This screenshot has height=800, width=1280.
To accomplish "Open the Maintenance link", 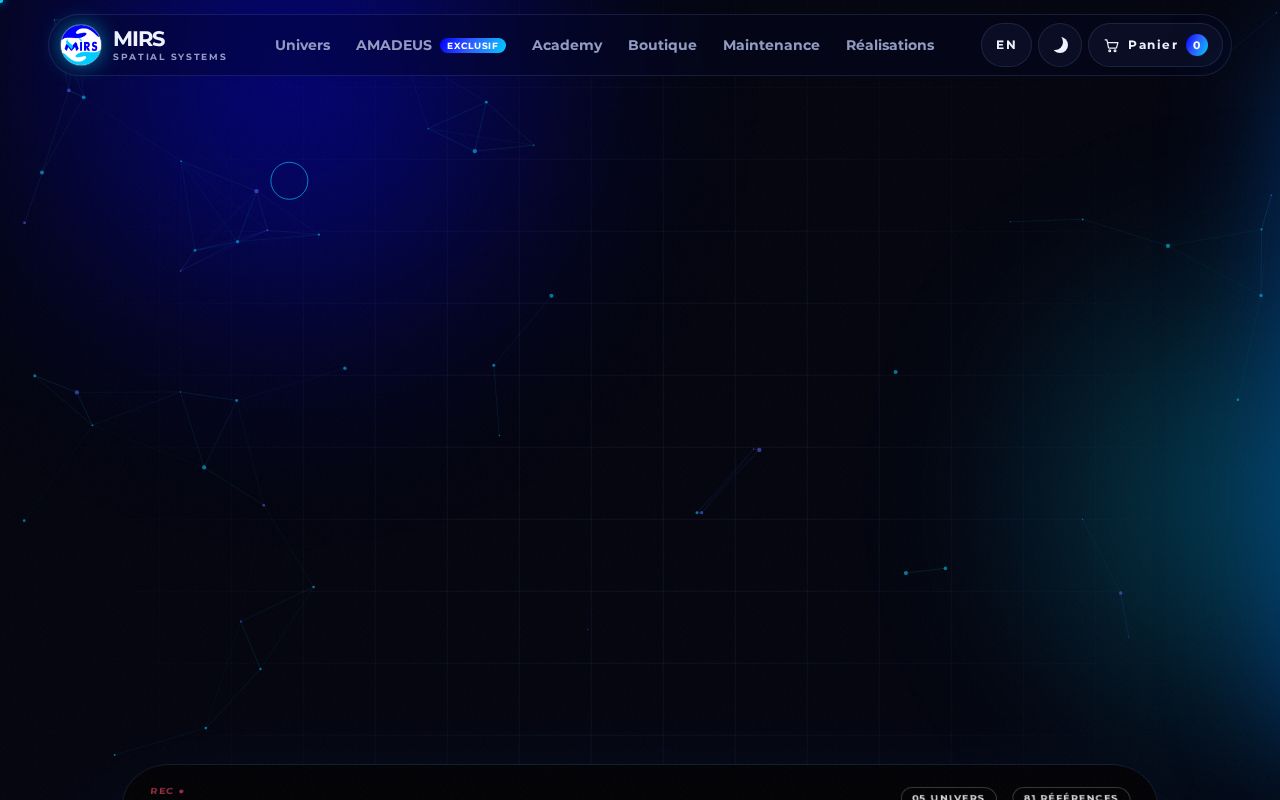I will pos(771,45).
